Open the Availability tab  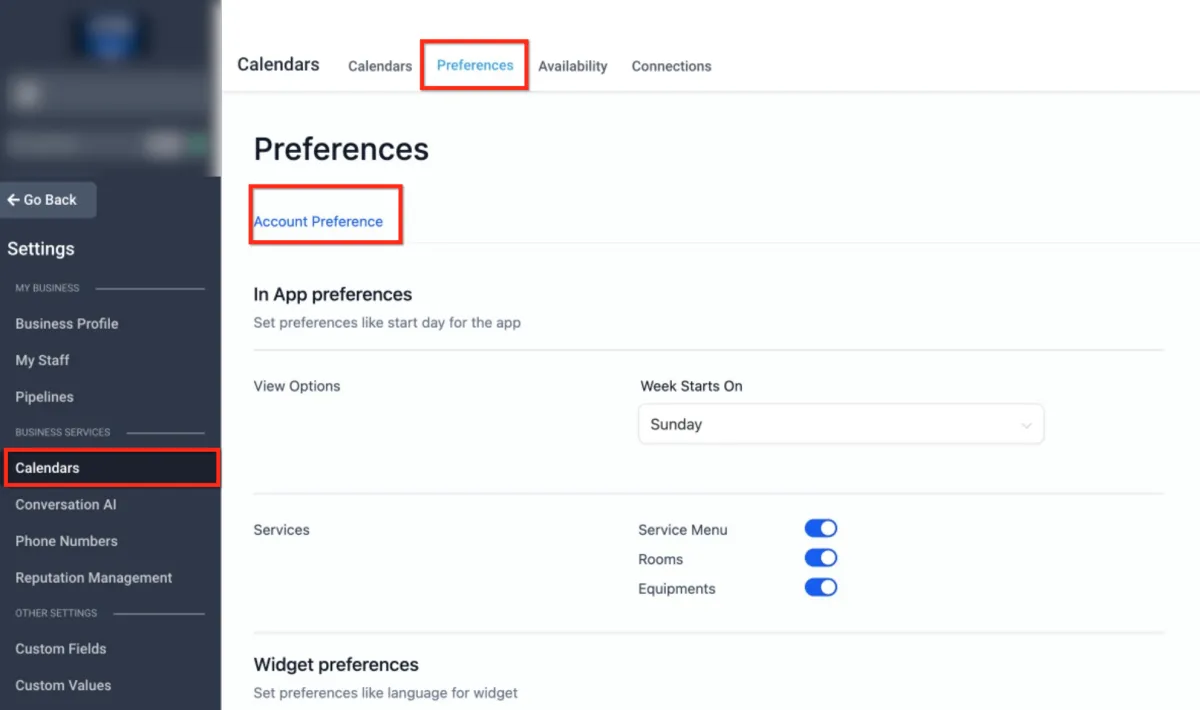573,66
